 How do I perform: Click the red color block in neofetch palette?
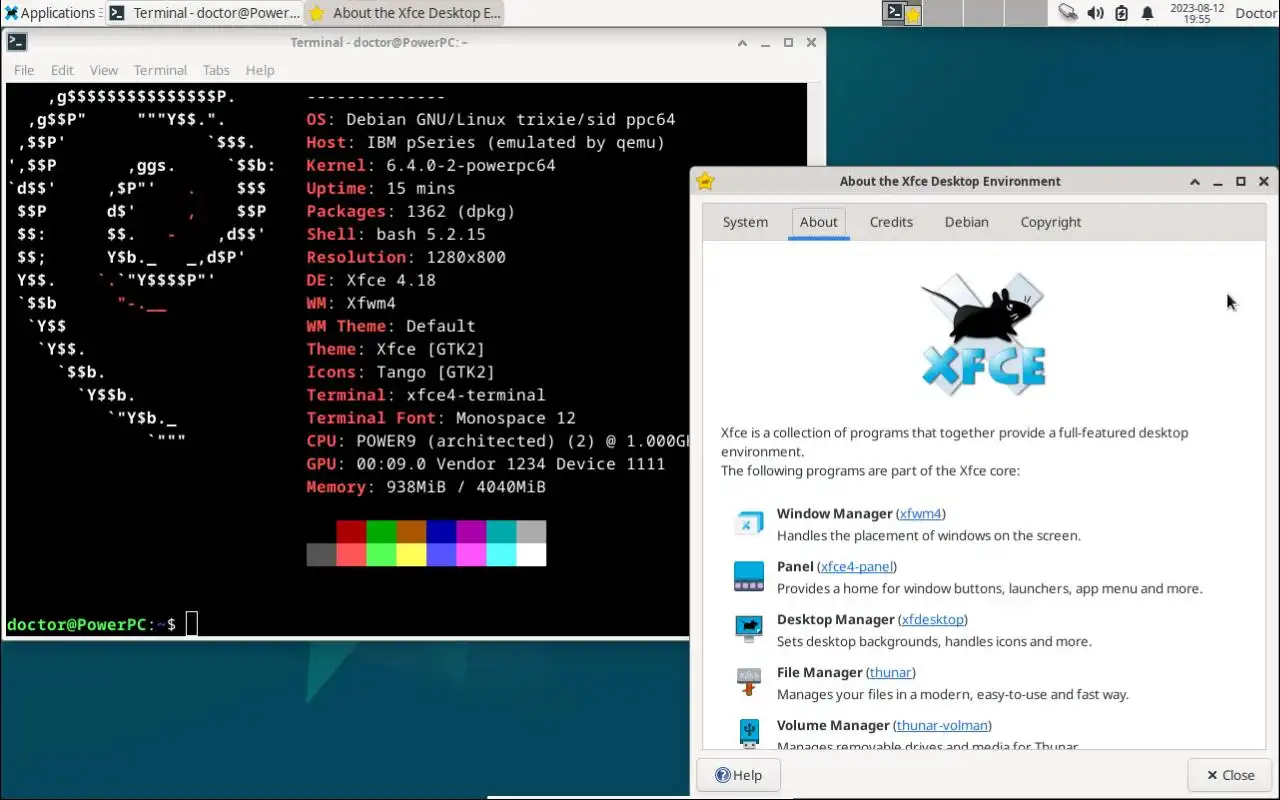(351, 531)
